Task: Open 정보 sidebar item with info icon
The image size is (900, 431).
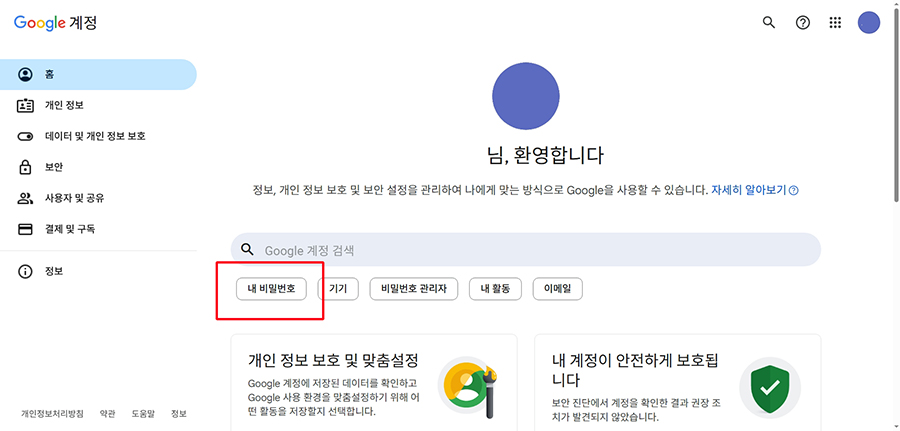Action: pos(98,271)
